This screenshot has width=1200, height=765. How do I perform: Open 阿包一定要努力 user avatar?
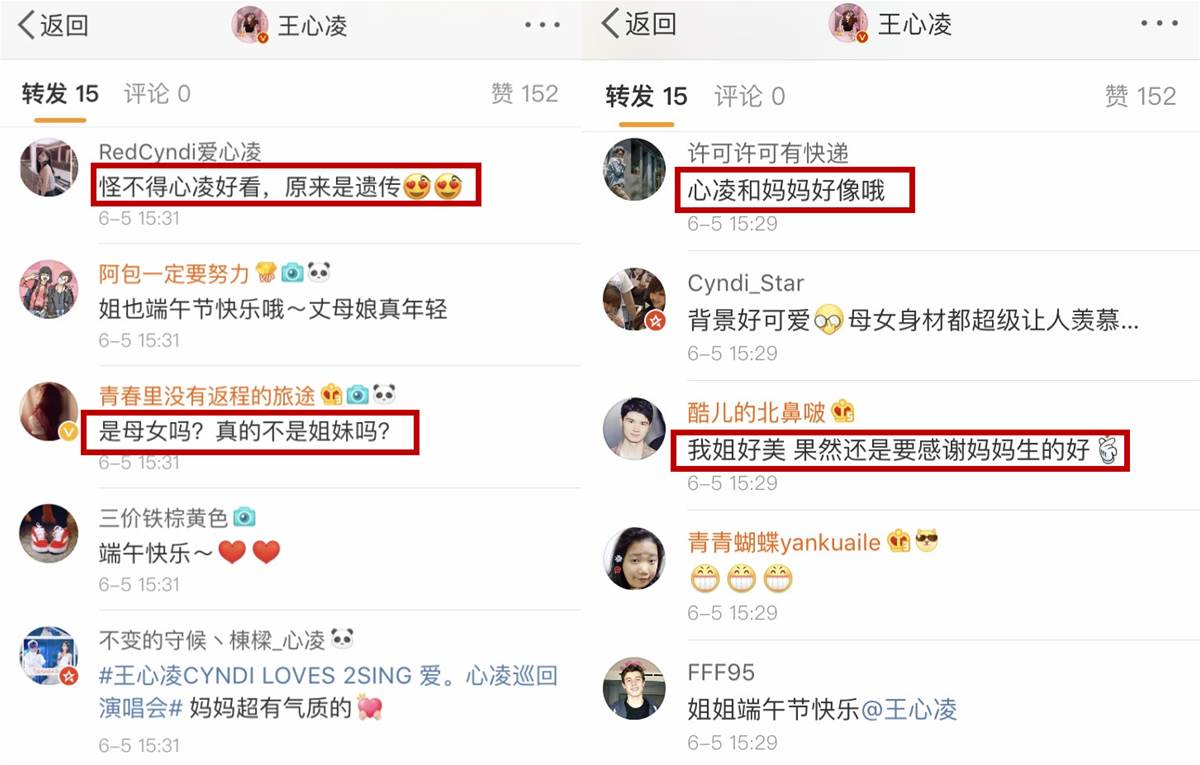point(49,289)
